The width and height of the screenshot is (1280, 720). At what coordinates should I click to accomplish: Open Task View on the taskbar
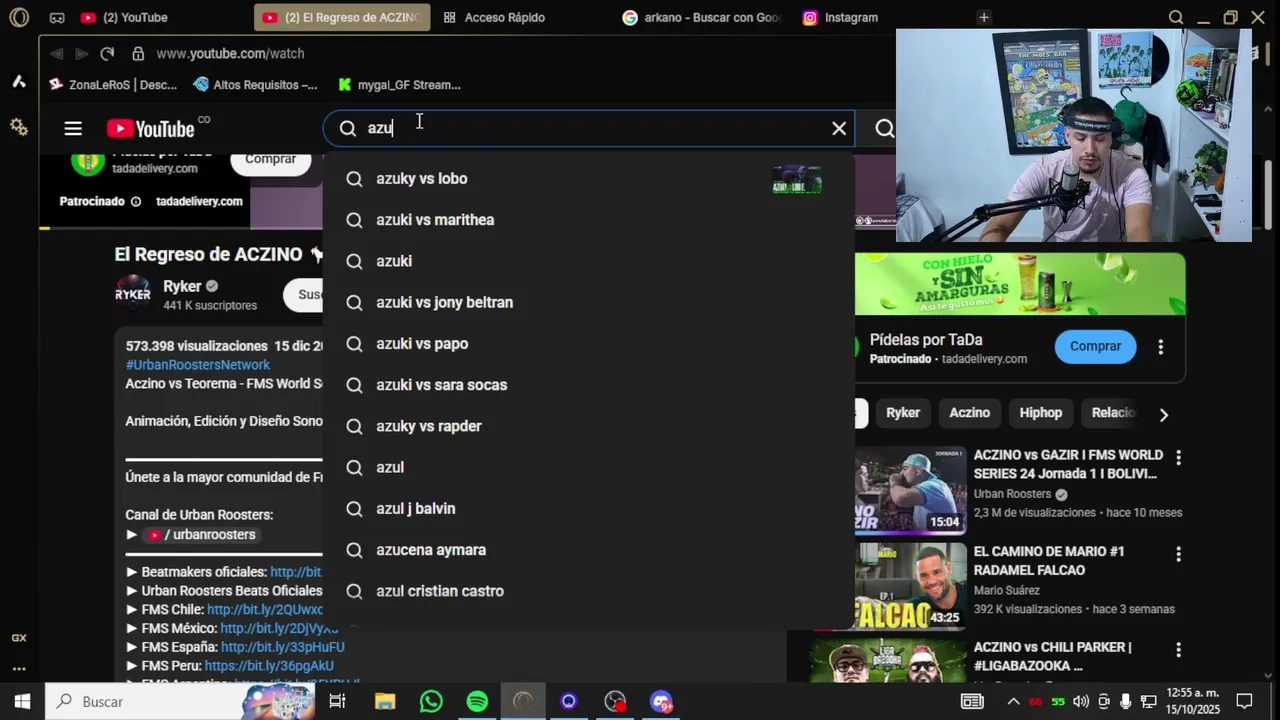coord(337,701)
